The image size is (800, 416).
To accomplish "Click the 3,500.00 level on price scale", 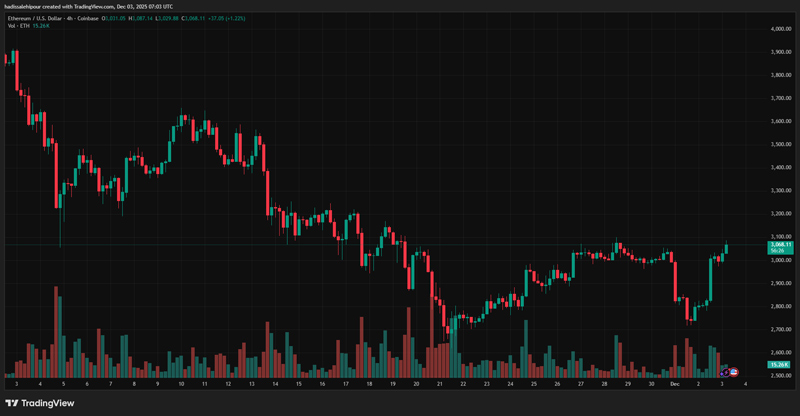I will pos(781,145).
